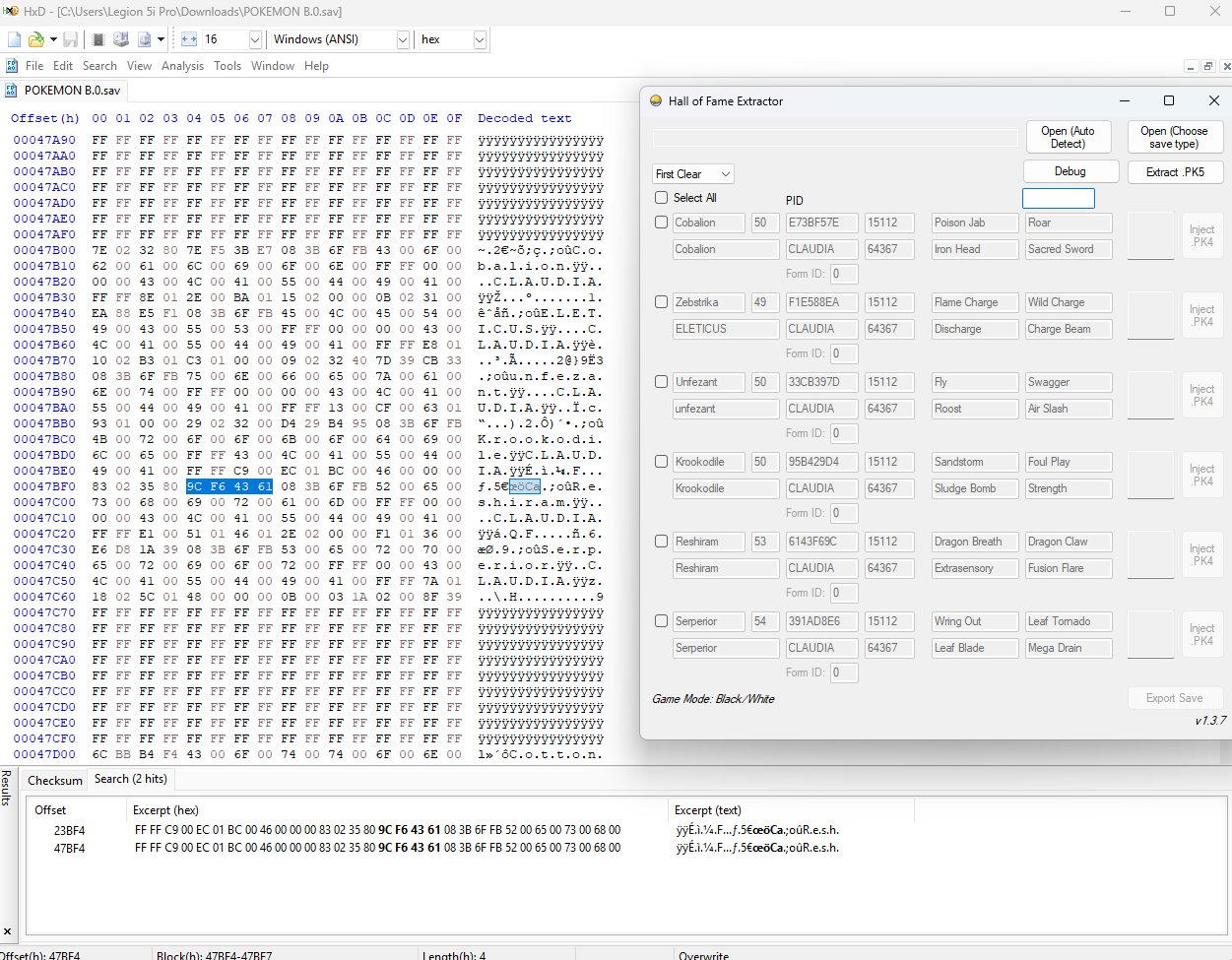Click the Extract .PK5 button
Image resolution: width=1232 pixels, height=960 pixels.
(x=1174, y=171)
